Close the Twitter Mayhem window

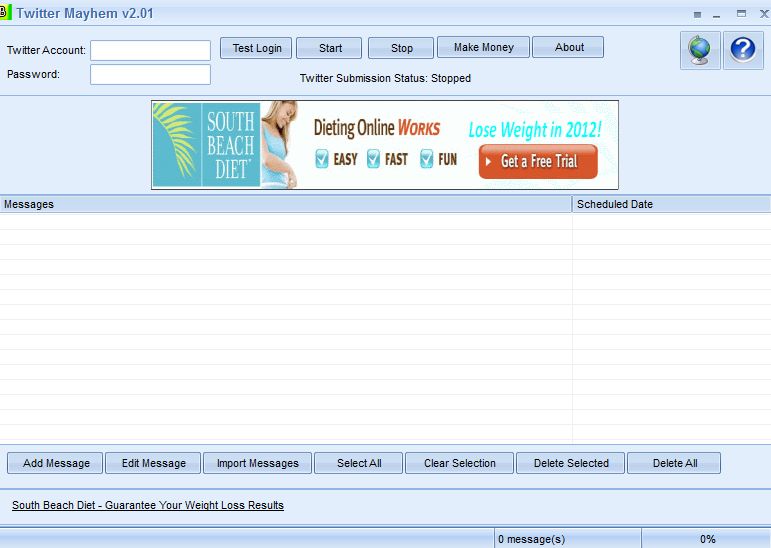click(x=765, y=14)
